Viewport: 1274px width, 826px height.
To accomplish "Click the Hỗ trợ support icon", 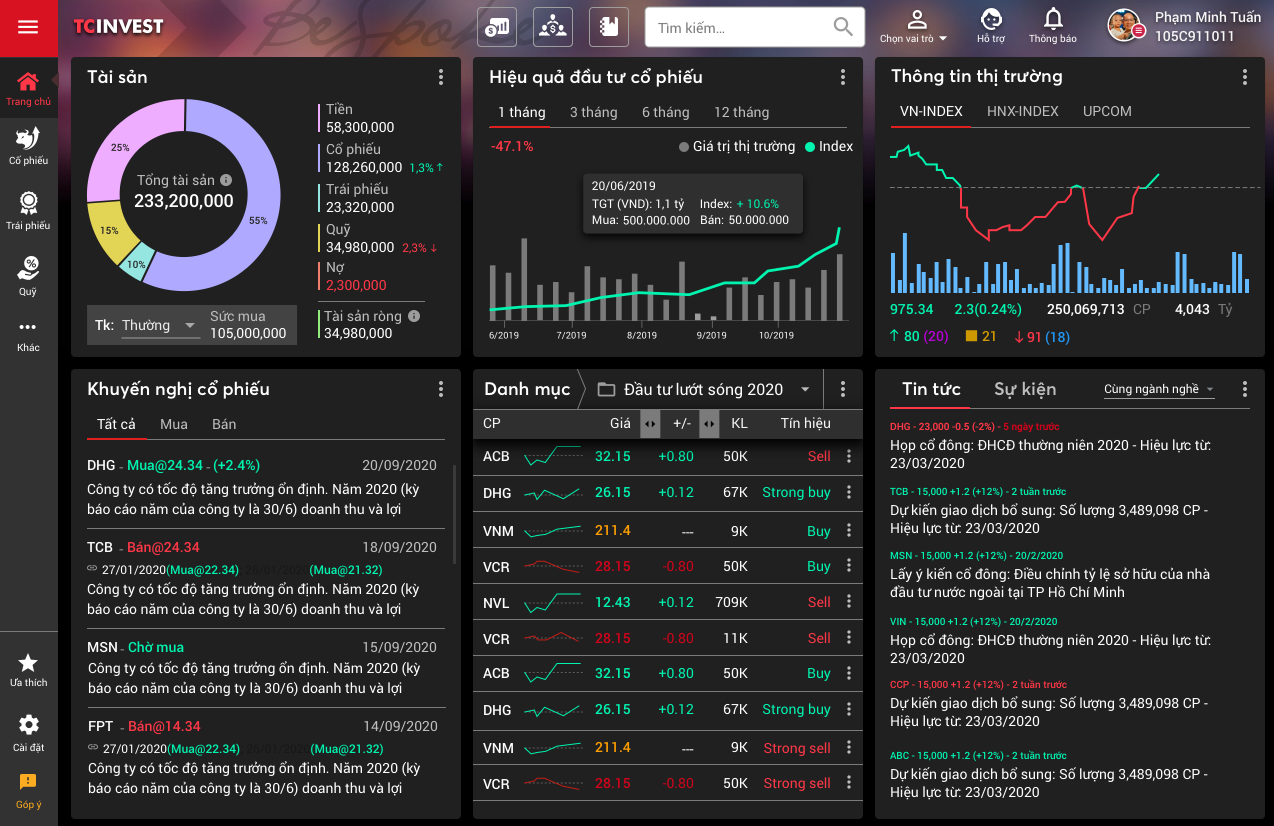I will click(990, 26).
